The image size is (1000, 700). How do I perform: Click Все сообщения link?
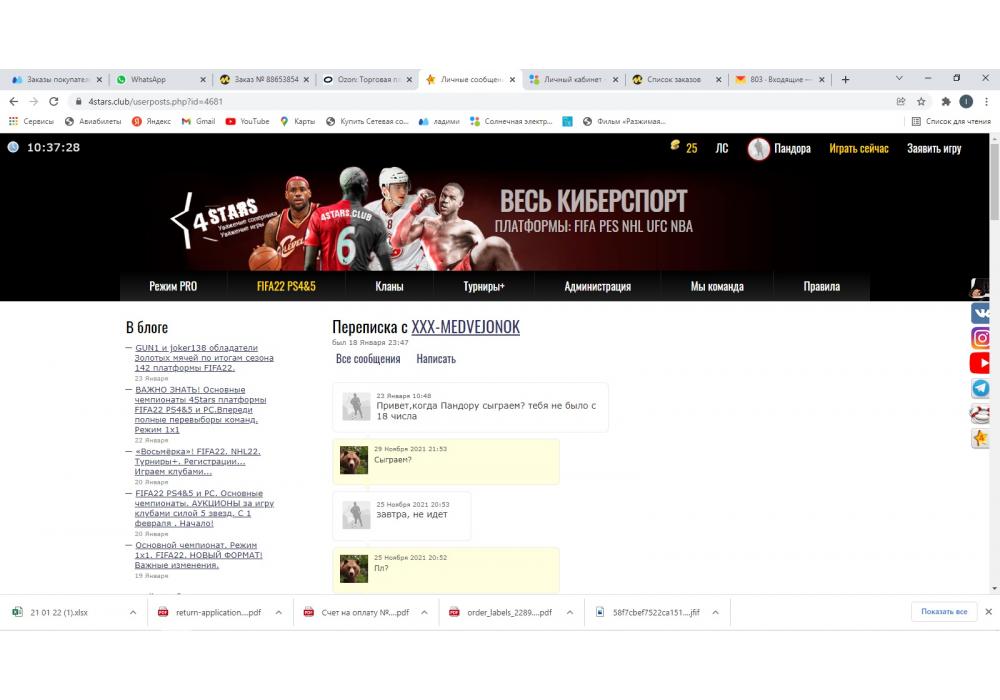(368, 359)
